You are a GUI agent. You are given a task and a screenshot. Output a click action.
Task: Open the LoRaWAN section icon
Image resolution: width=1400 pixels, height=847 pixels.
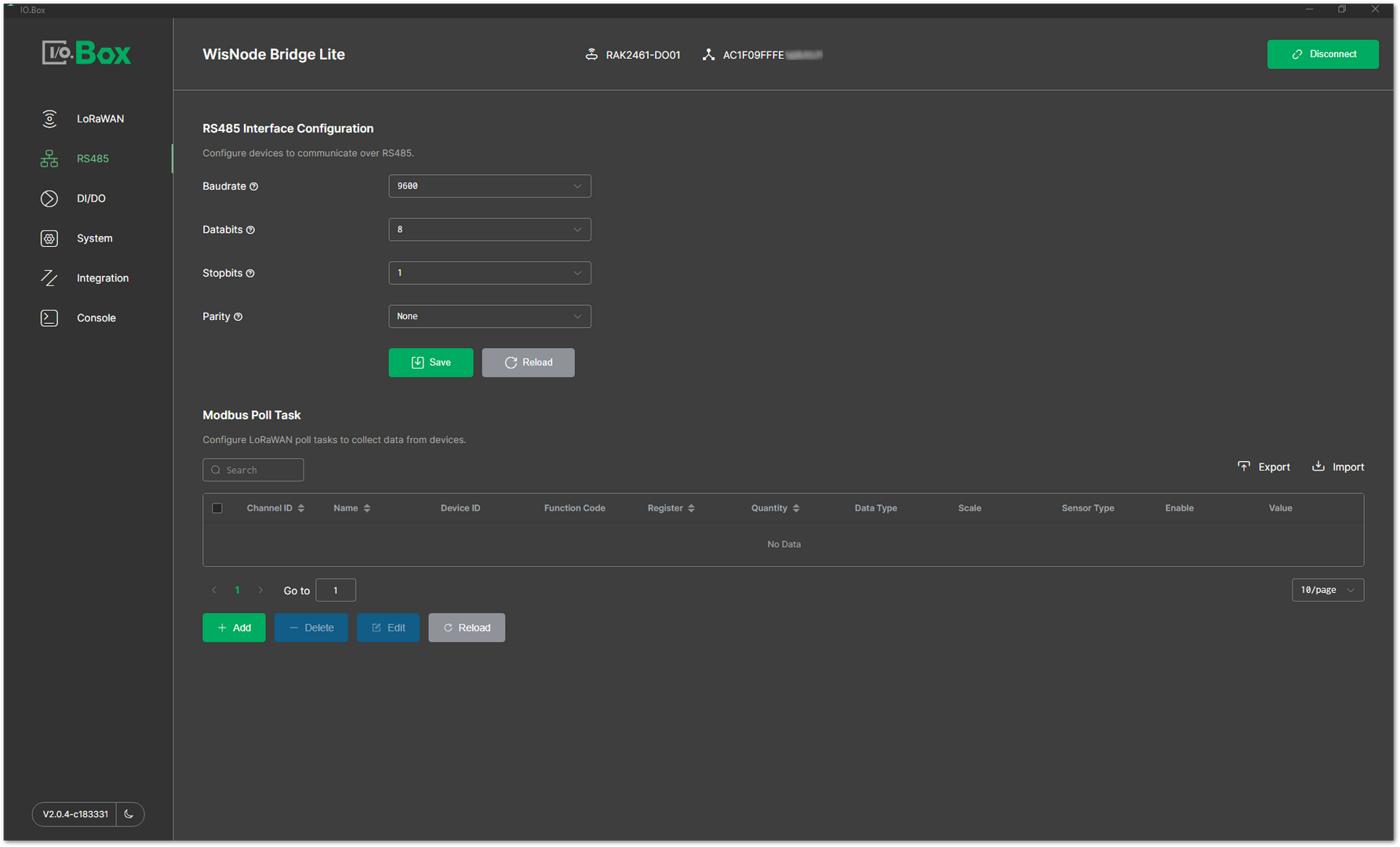coord(49,118)
